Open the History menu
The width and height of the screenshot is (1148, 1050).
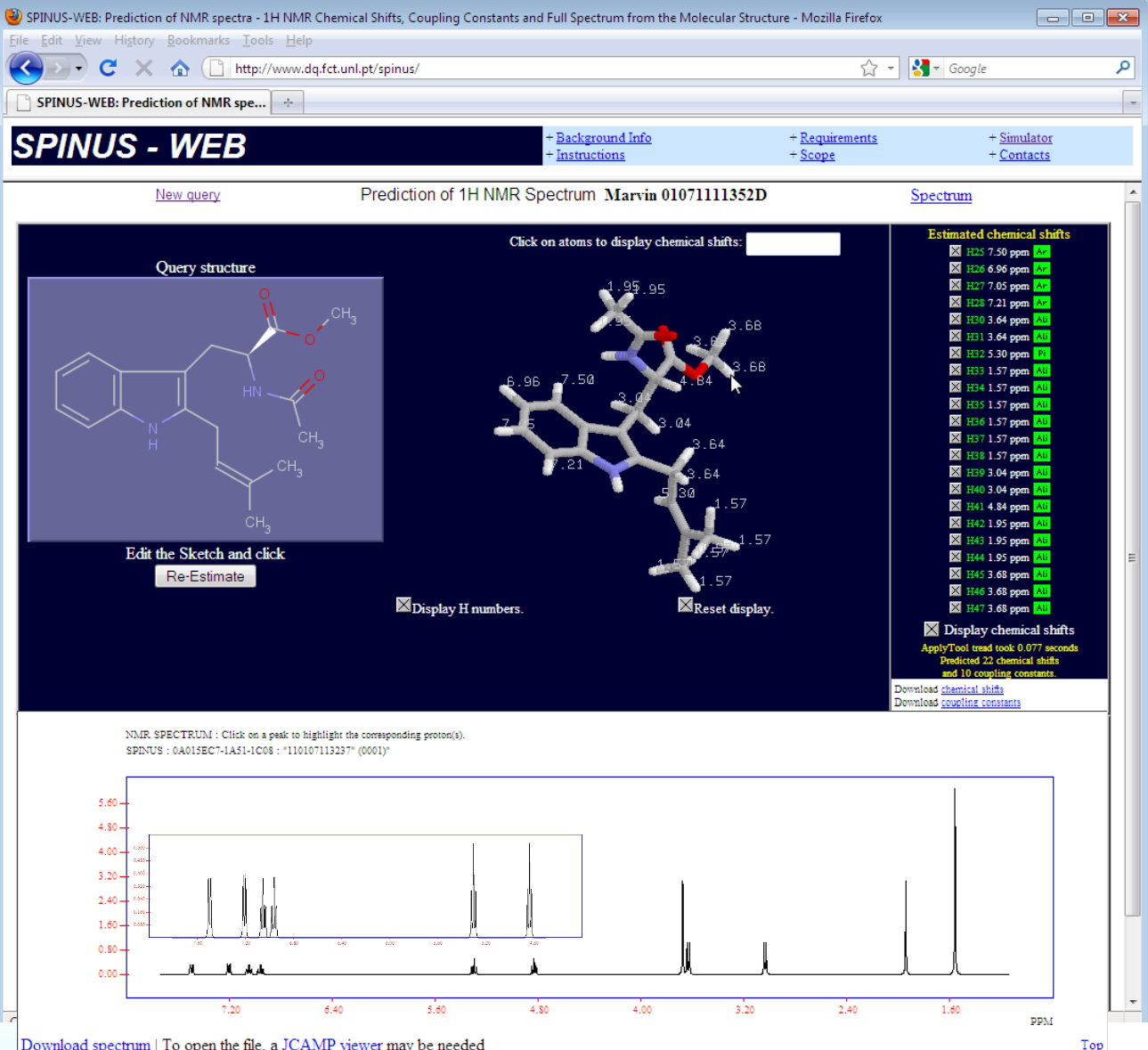point(134,40)
